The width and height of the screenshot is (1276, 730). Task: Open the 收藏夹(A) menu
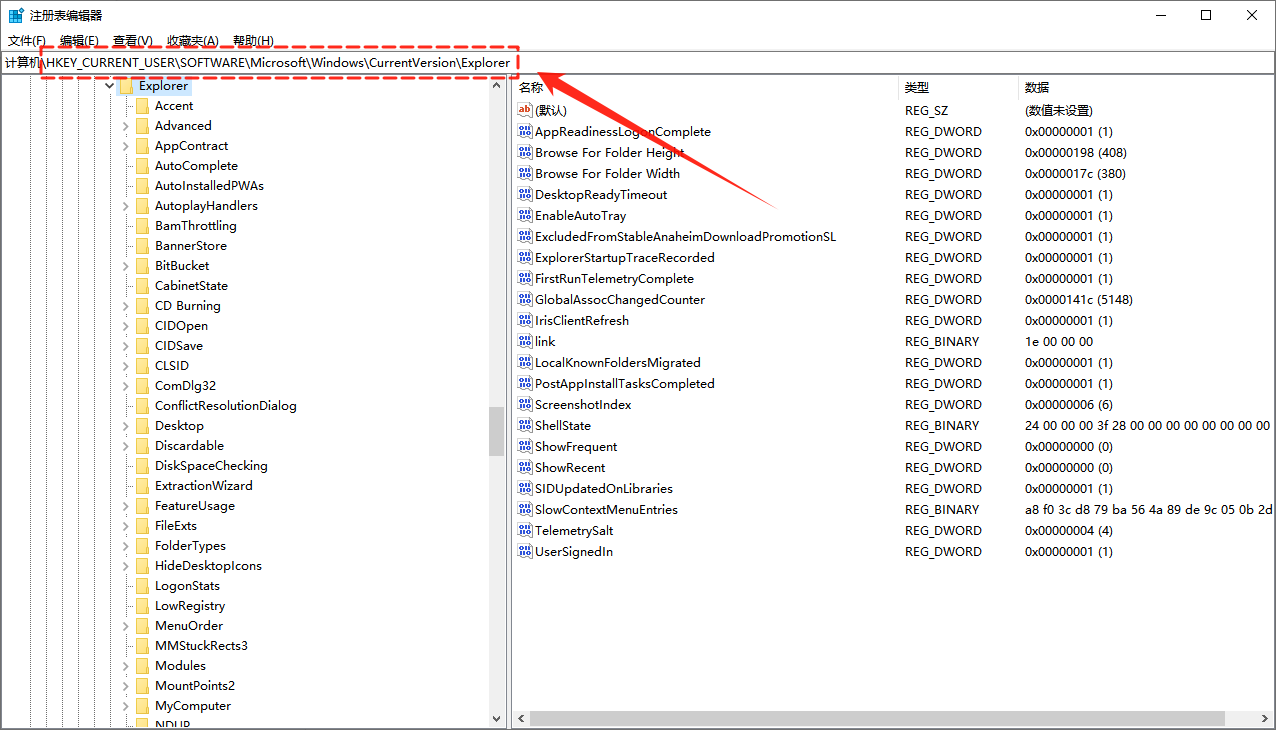[x=192, y=41]
